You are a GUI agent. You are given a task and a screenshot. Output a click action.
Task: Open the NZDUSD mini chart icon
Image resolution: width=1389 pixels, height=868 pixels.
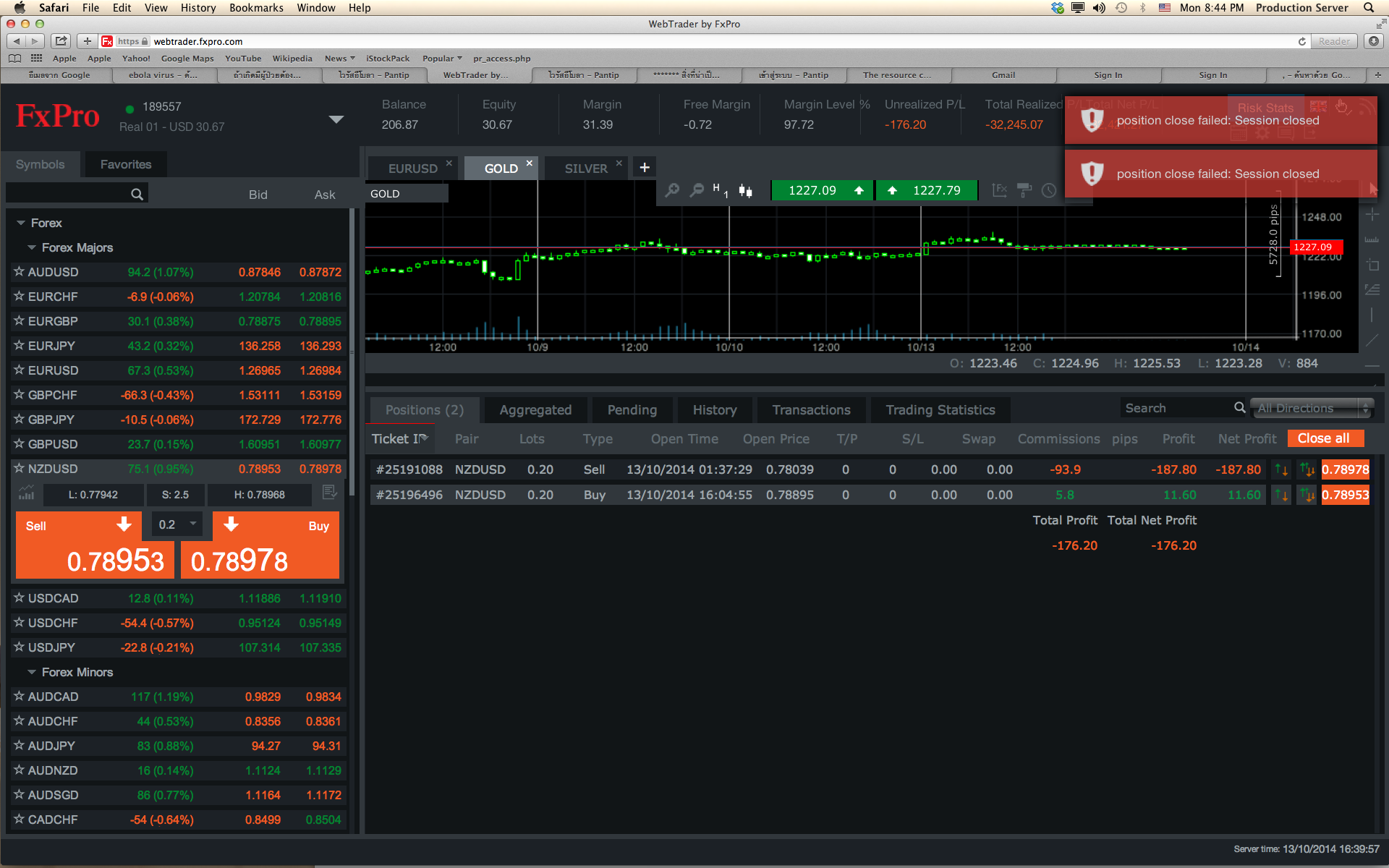coord(27,493)
